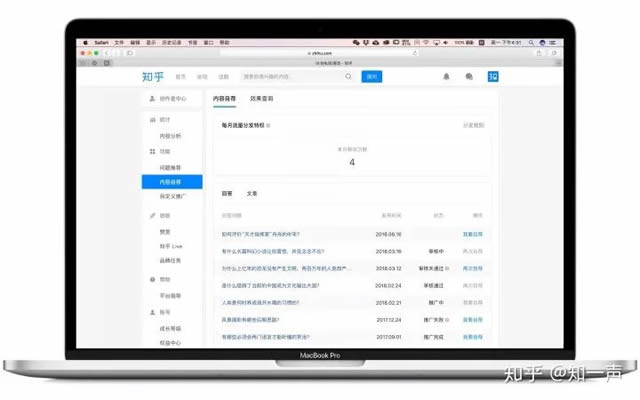
Task: Click the Apple logo in the macOS menu bar
Action: [x=85, y=43]
